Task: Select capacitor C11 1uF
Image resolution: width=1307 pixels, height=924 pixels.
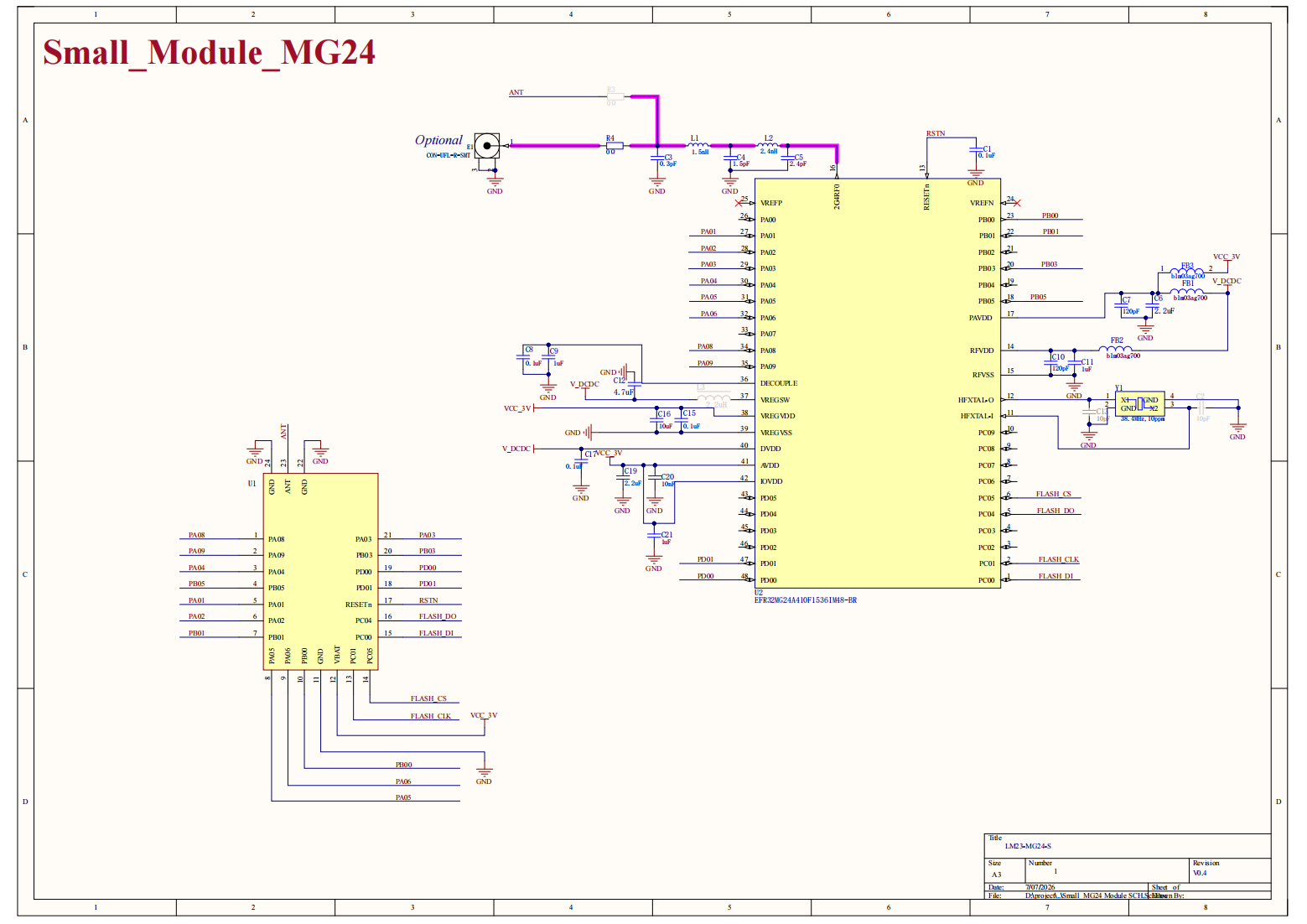Action: tap(1075, 363)
